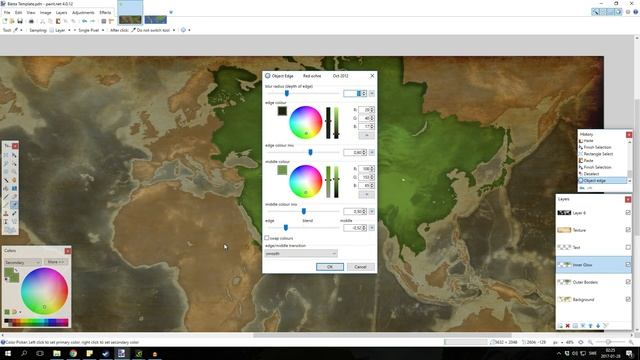Move layer down with the down arrow
640x360 pixels.
coord(598,325)
